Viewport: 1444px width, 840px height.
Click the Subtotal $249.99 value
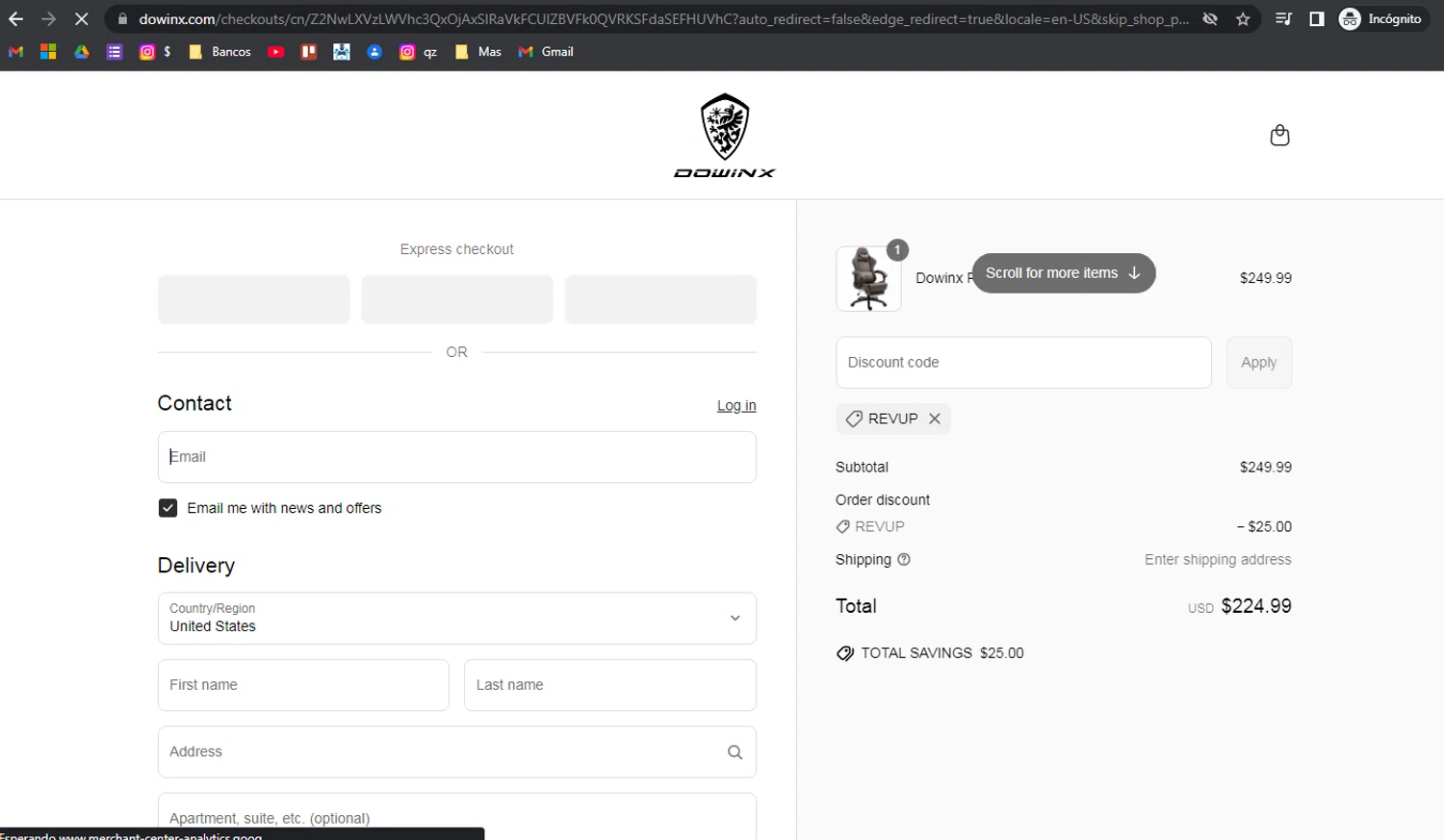pyautogui.click(x=1266, y=467)
